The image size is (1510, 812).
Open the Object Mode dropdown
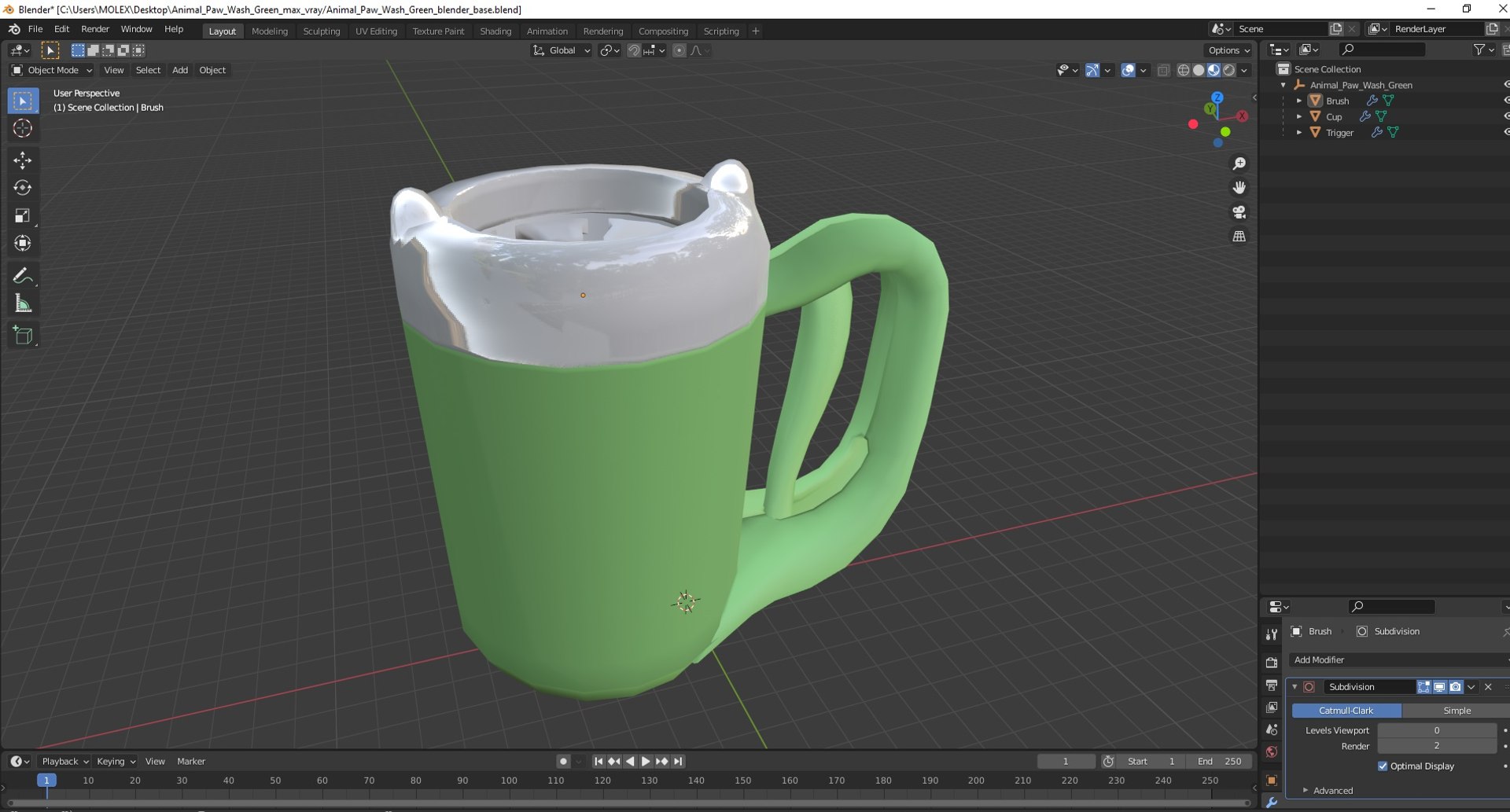[x=52, y=70]
